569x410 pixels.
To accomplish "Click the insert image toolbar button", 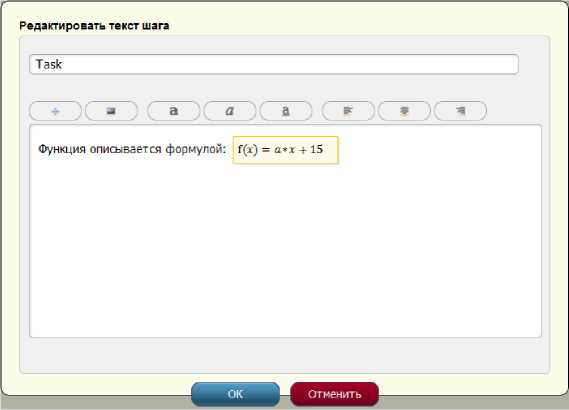I will tap(111, 111).
